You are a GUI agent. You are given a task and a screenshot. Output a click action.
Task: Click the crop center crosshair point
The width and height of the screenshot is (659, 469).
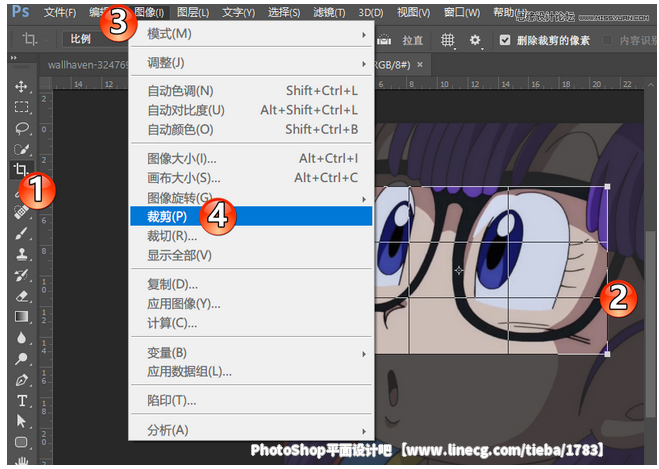coord(459,270)
